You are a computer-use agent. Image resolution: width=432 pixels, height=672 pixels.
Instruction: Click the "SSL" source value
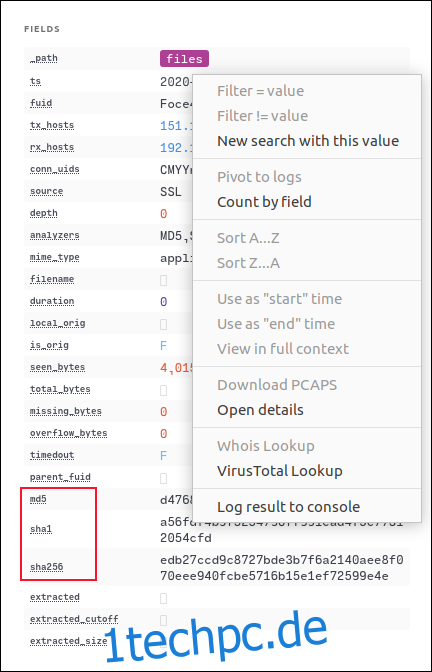(x=171, y=192)
